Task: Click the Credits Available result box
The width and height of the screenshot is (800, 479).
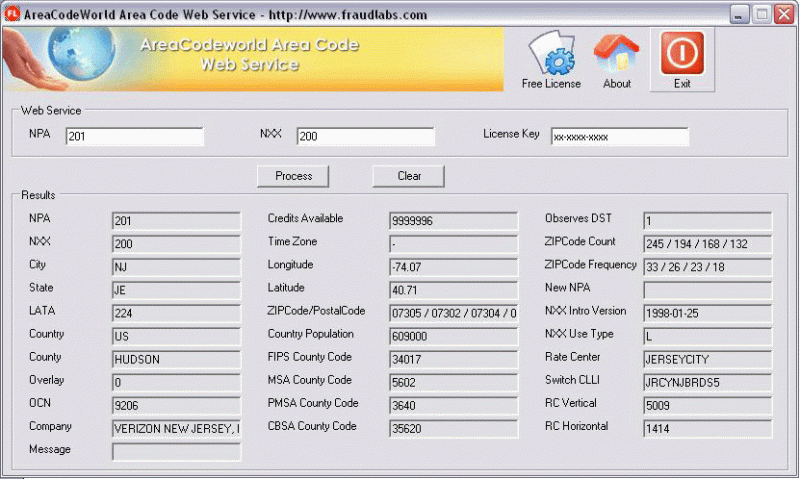Action: pos(453,220)
